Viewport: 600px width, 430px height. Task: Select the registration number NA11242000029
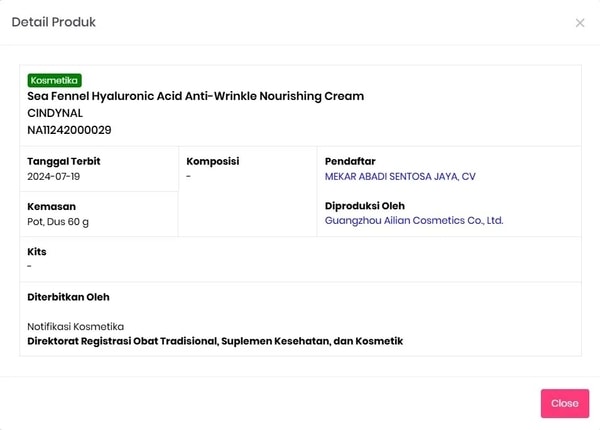point(69,130)
